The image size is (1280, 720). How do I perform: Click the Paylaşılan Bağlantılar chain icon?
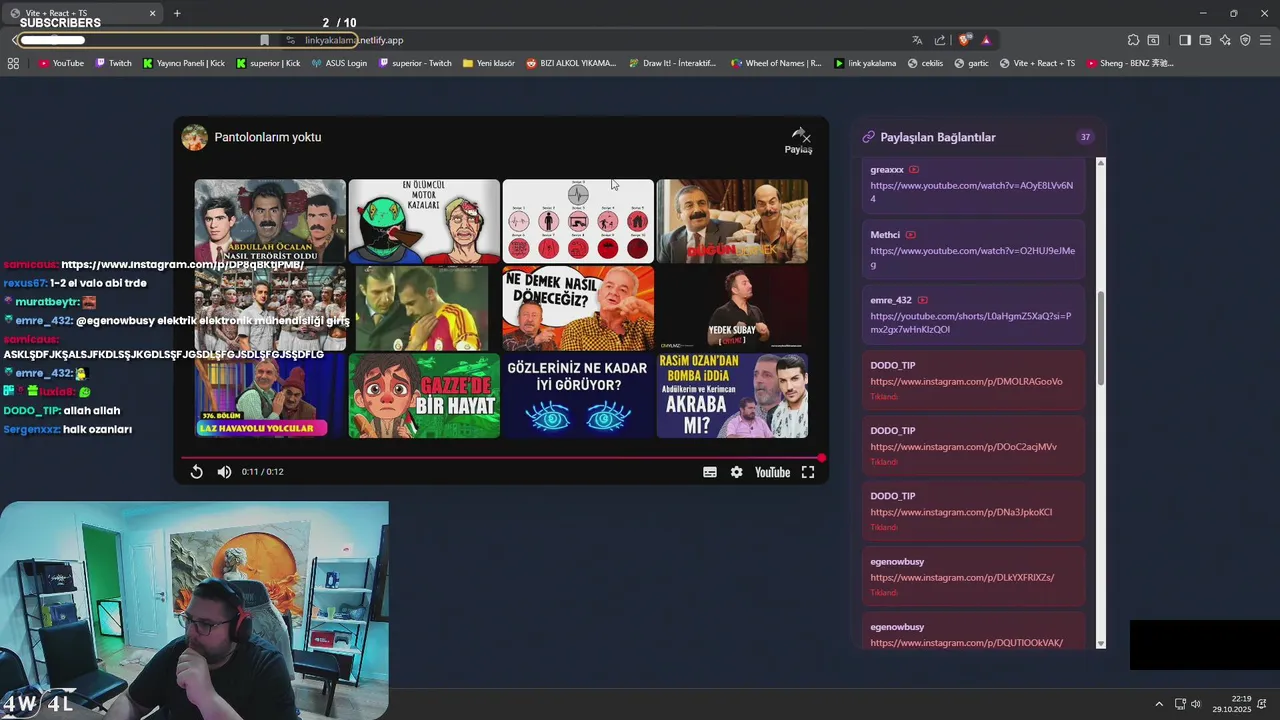[869, 137]
